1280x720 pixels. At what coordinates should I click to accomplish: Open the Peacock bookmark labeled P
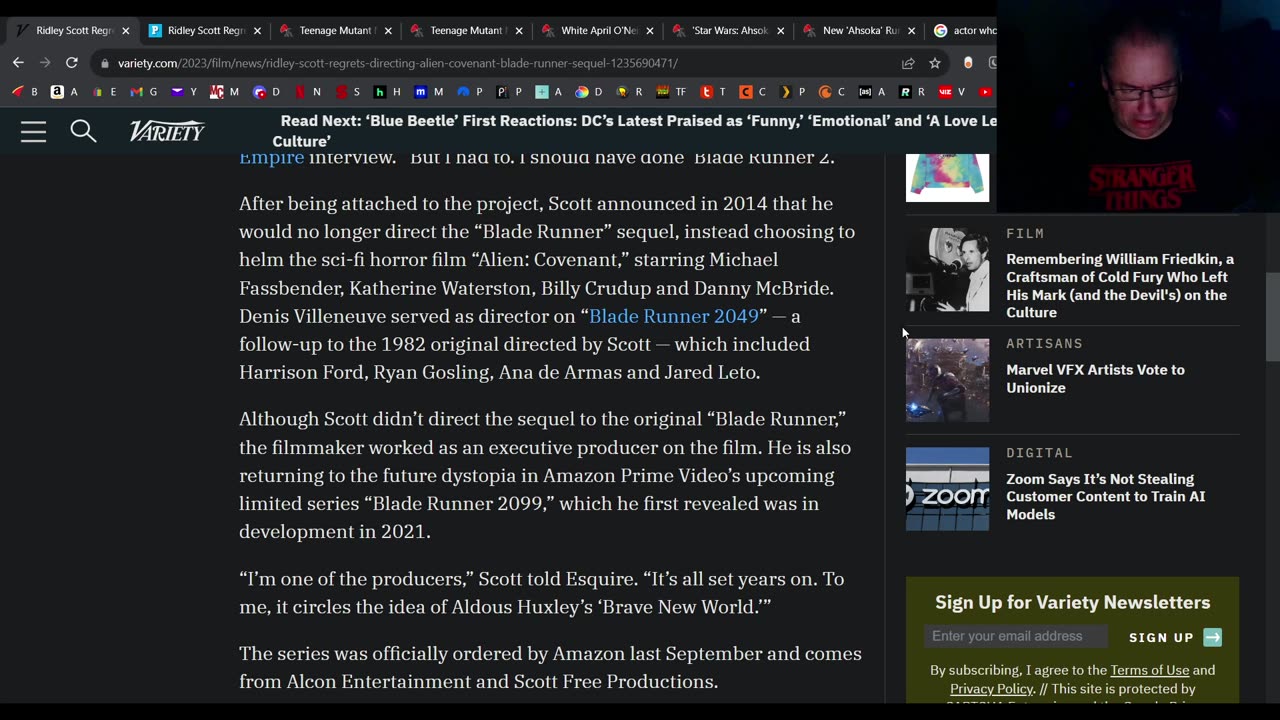(x=509, y=92)
